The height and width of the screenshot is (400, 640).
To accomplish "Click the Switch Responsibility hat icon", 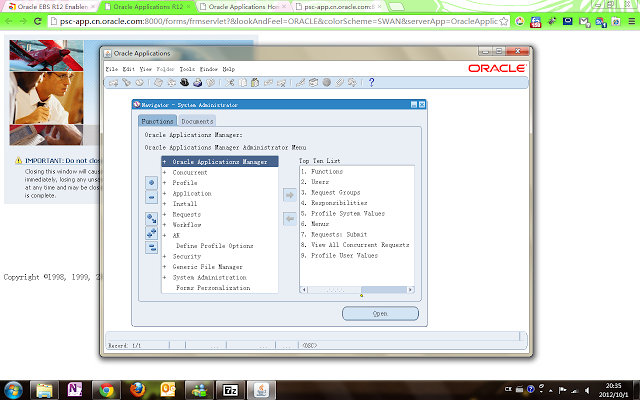I will [x=184, y=82].
